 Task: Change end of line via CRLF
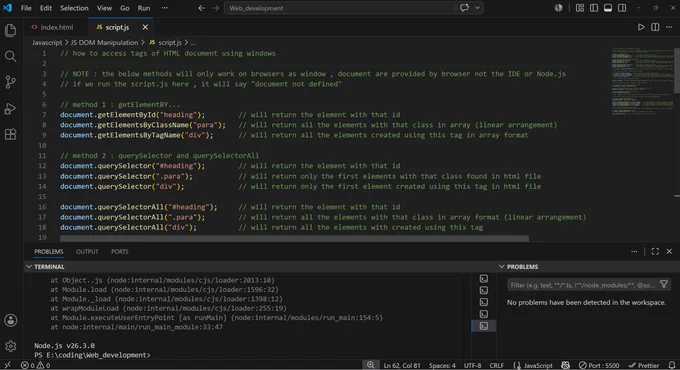click(497, 365)
